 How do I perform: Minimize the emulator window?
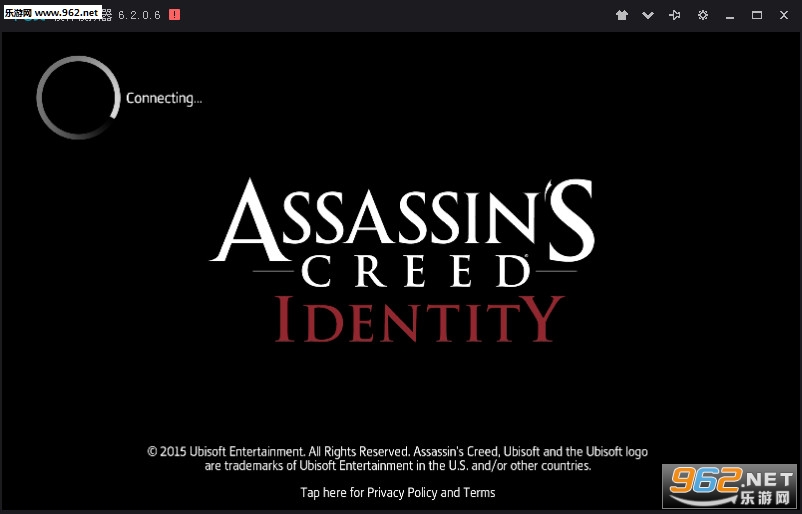pyautogui.click(x=730, y=16)
